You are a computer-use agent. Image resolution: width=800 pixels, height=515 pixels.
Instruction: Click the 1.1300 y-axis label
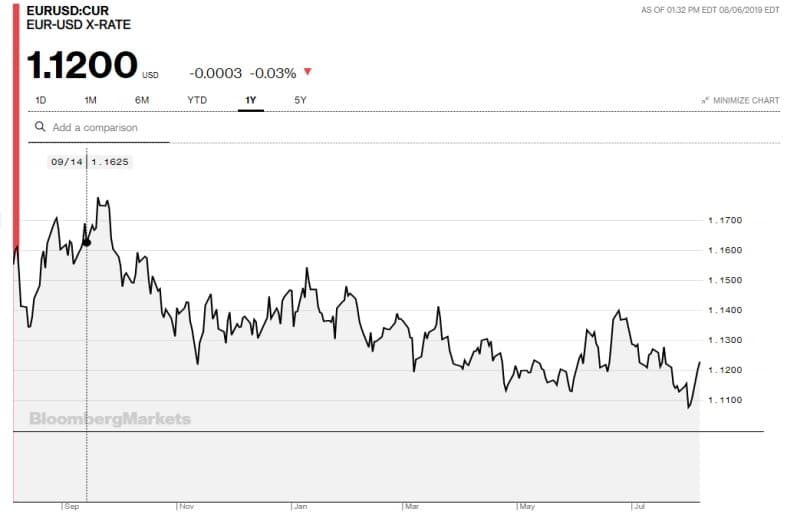[725, 340]
